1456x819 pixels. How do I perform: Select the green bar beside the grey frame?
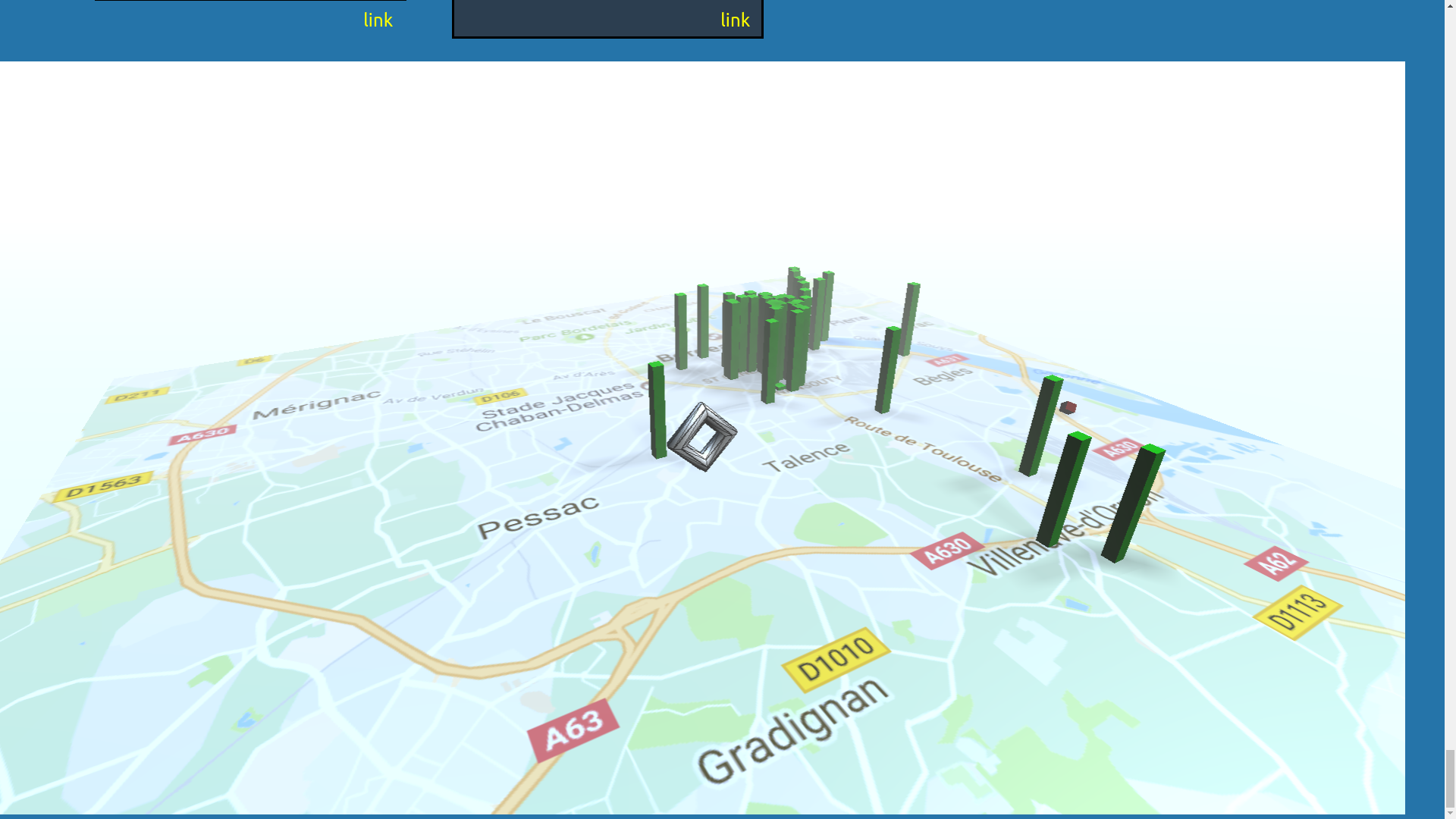[x=657, y=409]
